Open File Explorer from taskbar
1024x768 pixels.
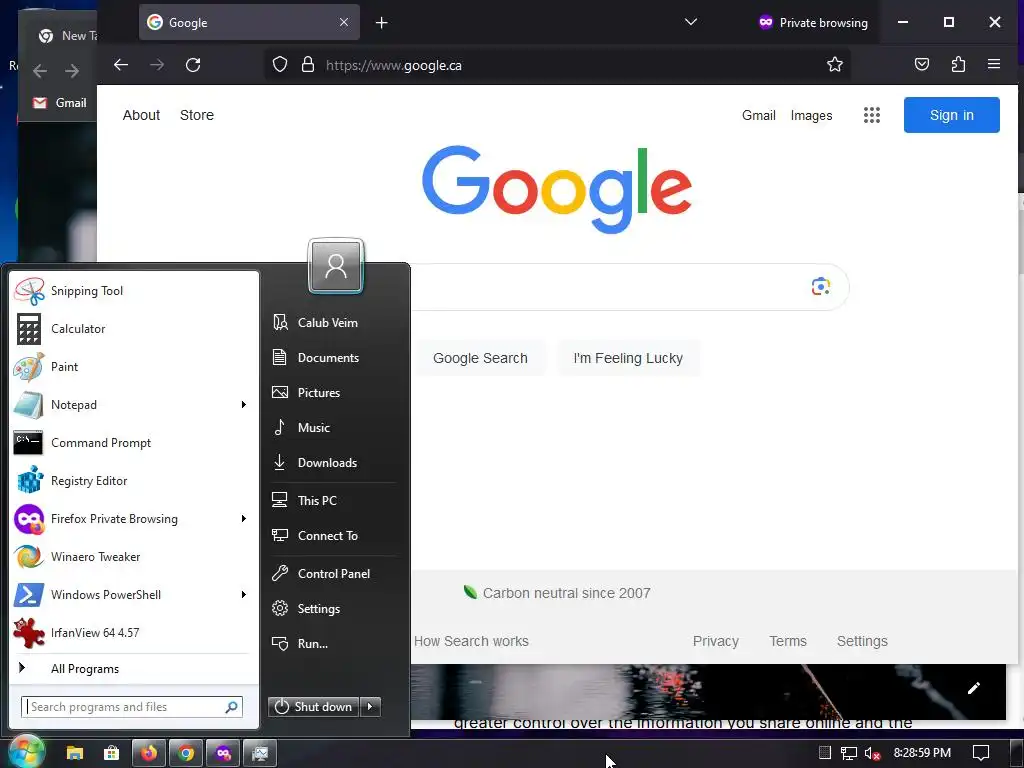coord(74,753)
